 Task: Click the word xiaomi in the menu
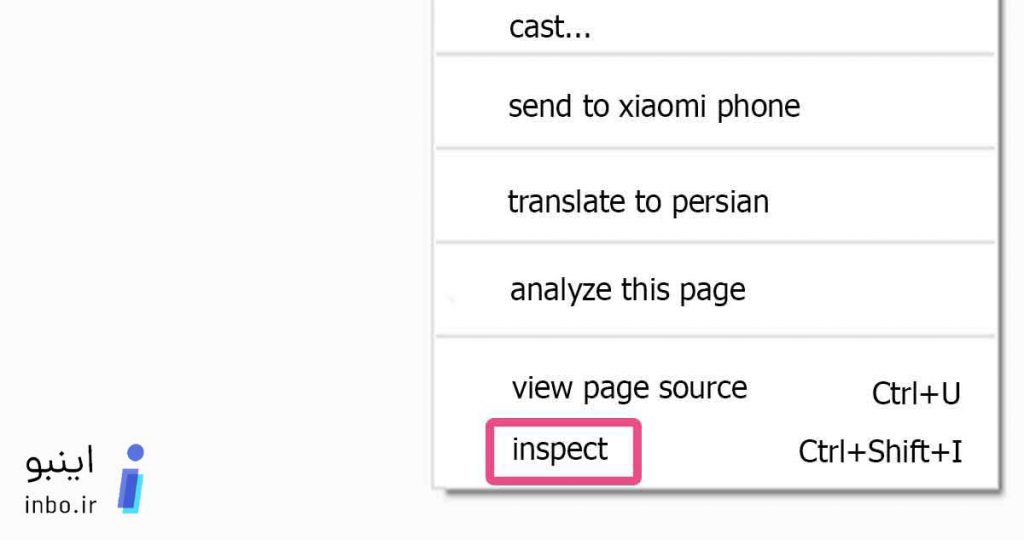pyautogui.click(x=662, y=106)
